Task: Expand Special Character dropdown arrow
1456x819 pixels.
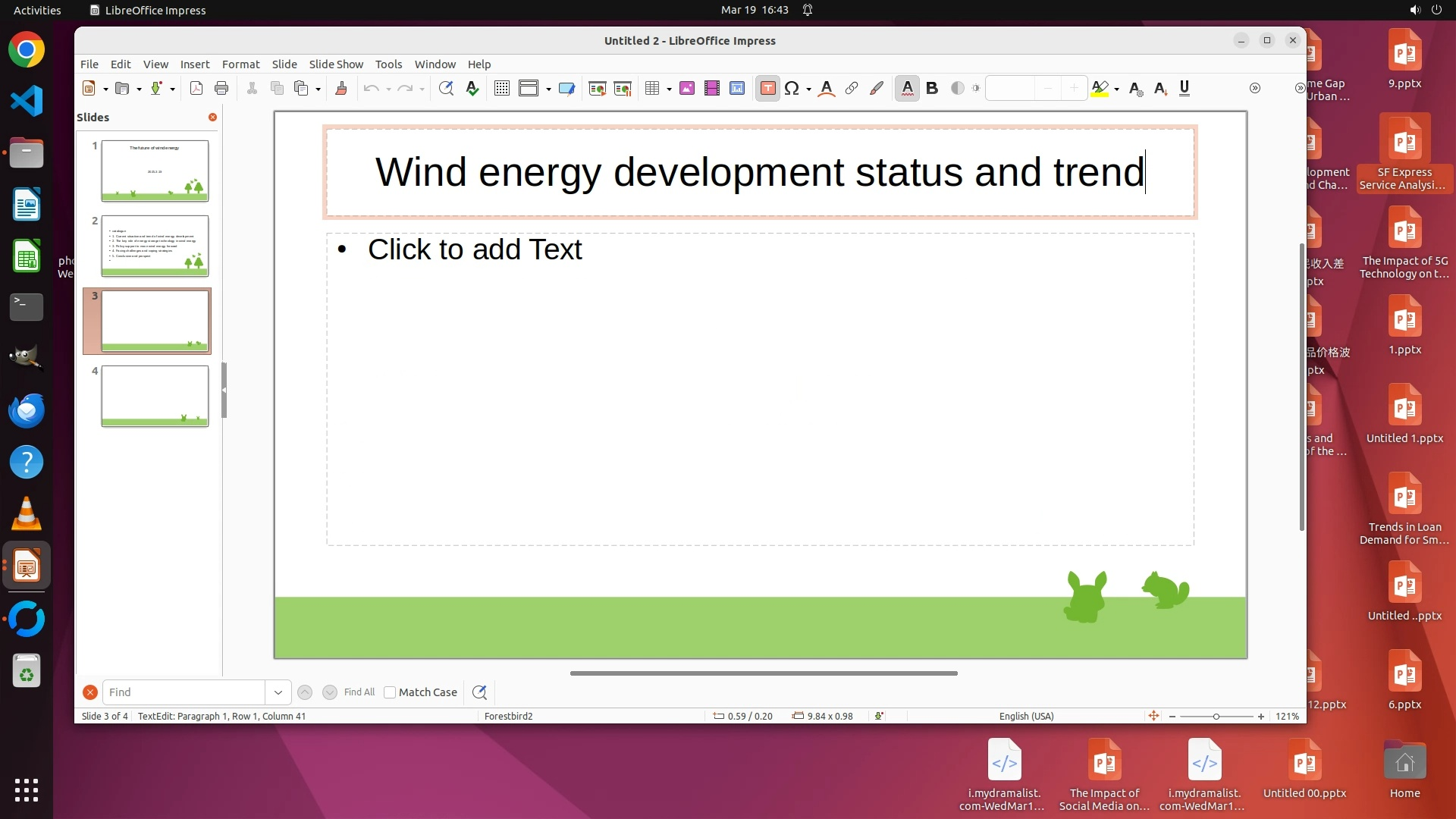Action: [x=808, y=89]
